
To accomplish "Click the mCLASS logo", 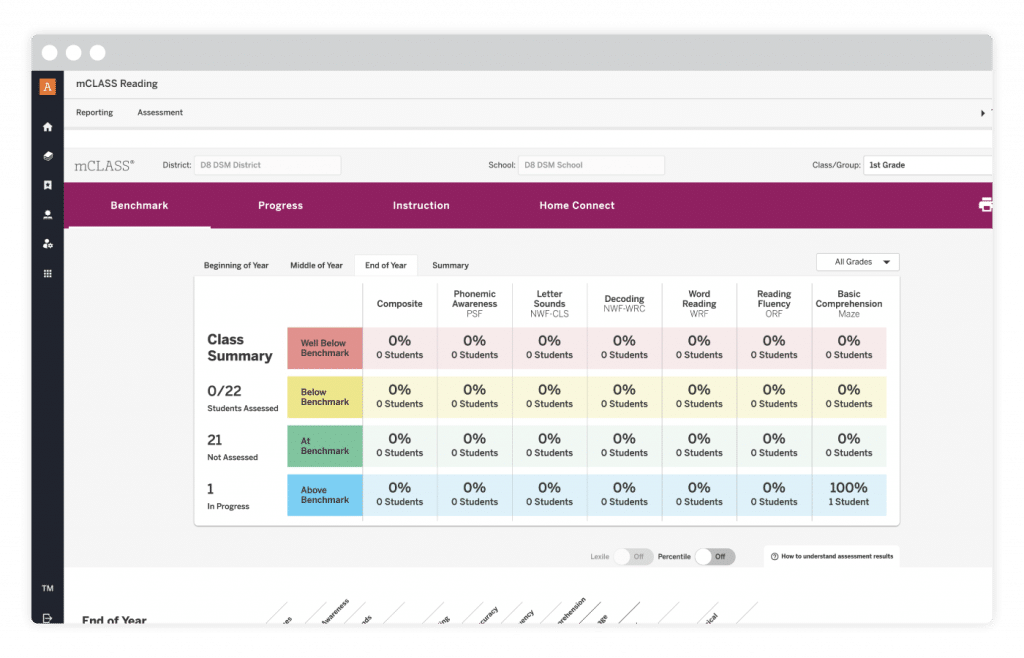I will 104,166.
